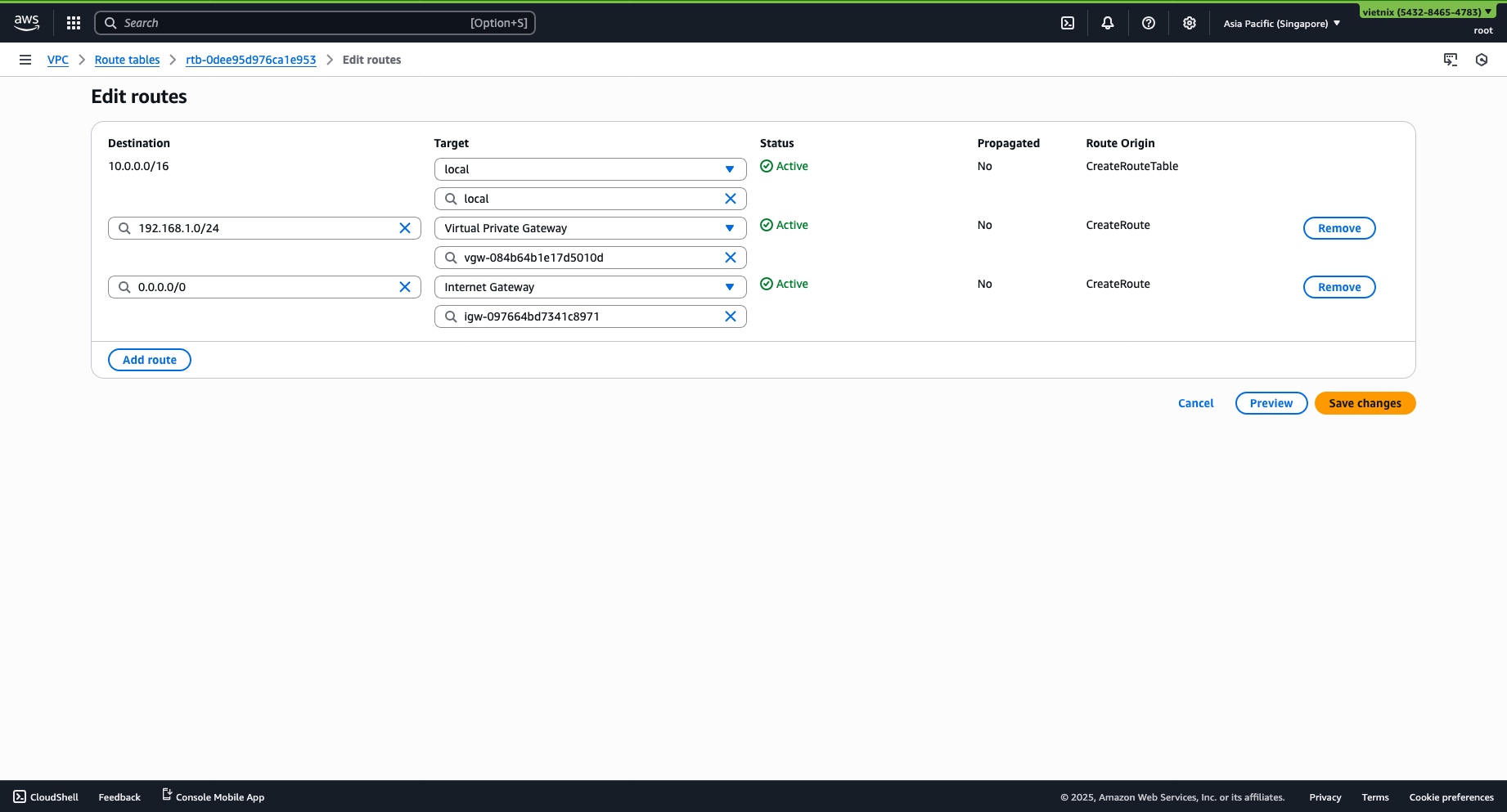Click Save changes button
This screenshot has width=1507, height=812.
(x=1365, y=403)
